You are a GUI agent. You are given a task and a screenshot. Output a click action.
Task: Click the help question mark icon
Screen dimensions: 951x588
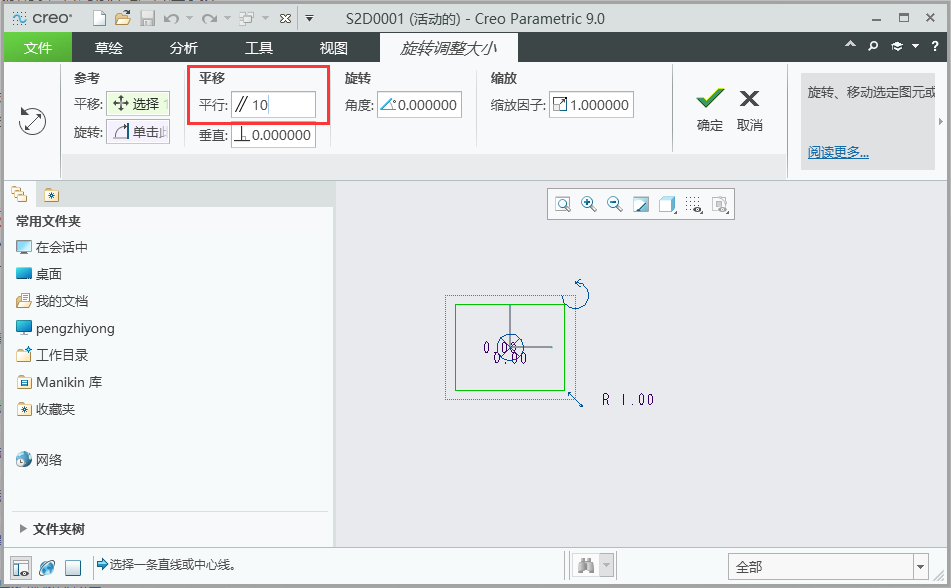tap(935, 46)
